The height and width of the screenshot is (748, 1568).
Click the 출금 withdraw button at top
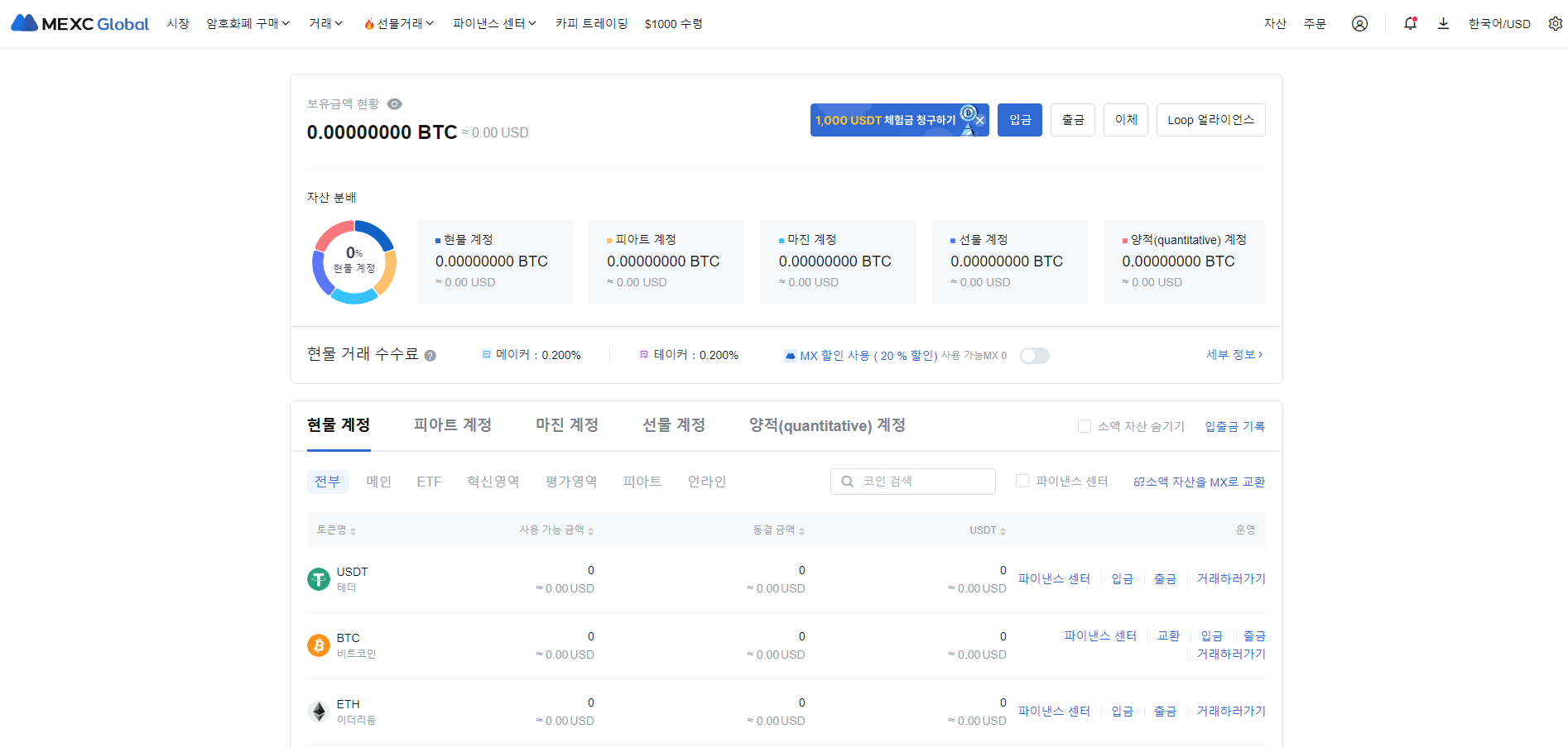coord(1073,120)
